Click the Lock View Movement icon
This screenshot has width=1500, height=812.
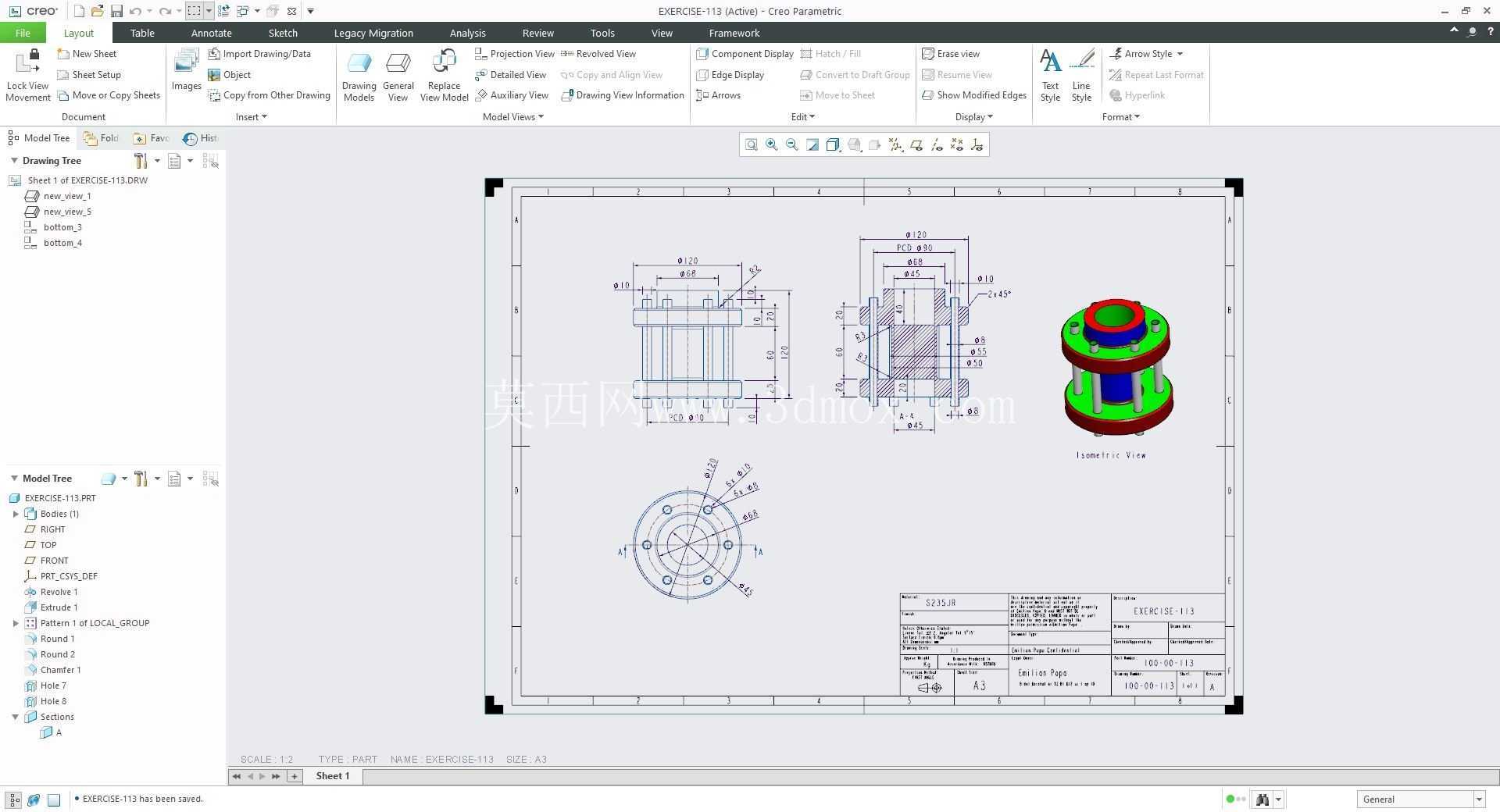pyautogui.click(x=28, y=61)
